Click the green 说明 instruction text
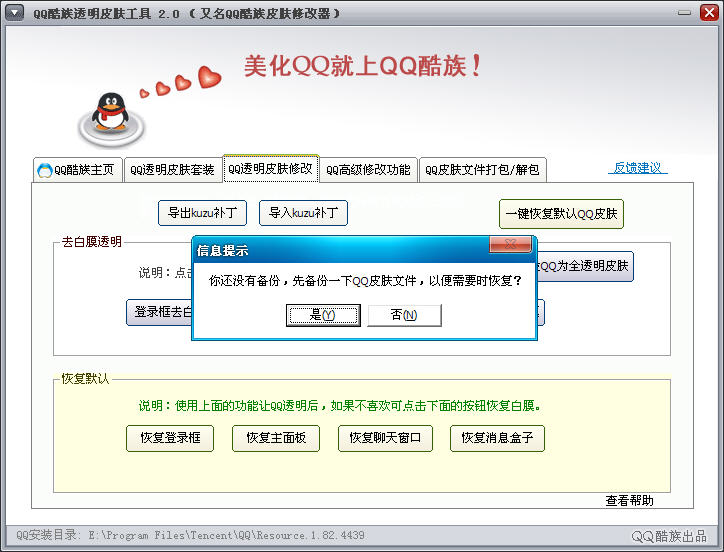 (x=340, y=406)
